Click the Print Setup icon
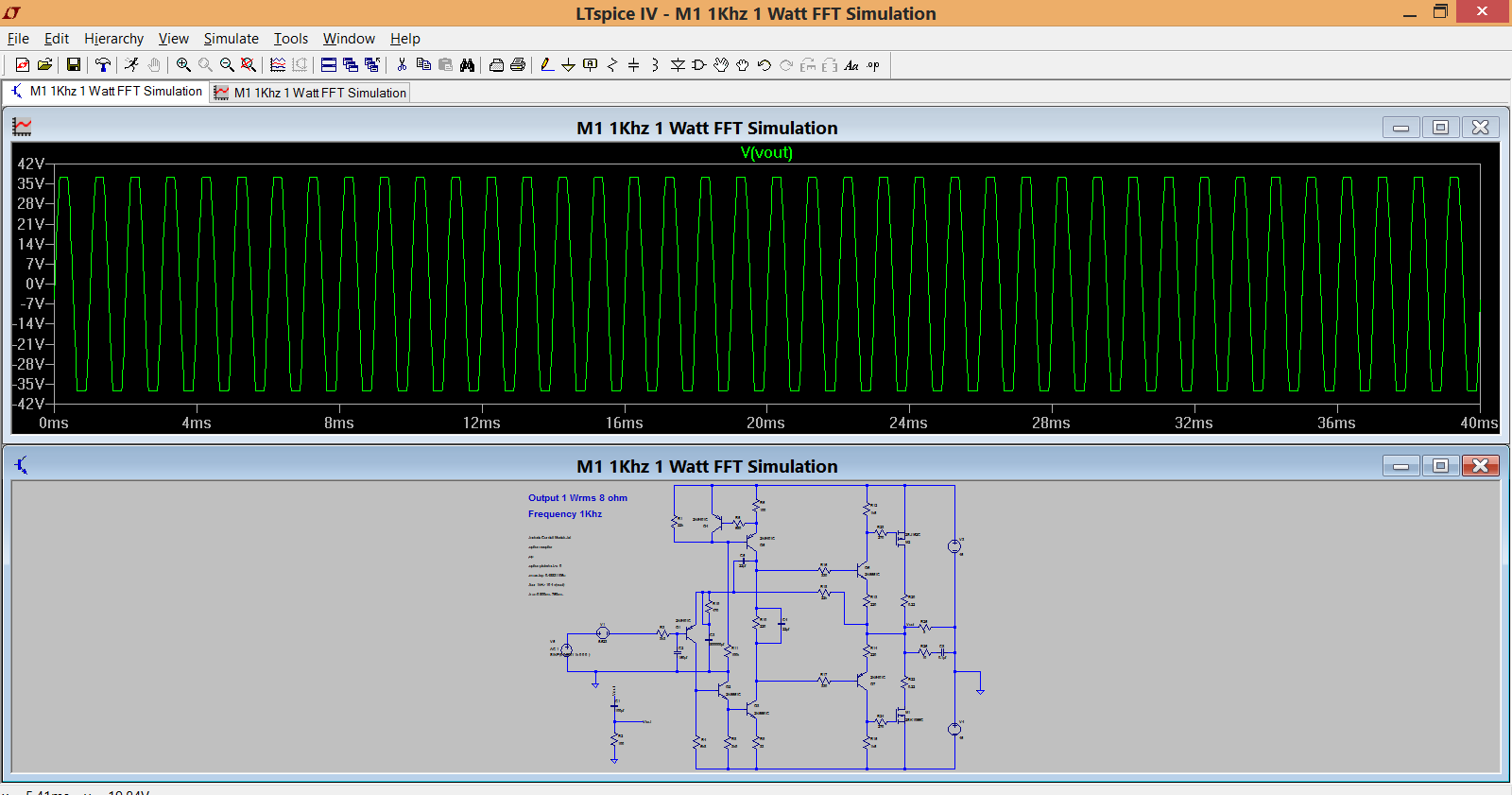Image resolution: width=1512 pixels, height=795 pixels. [496, 64]
